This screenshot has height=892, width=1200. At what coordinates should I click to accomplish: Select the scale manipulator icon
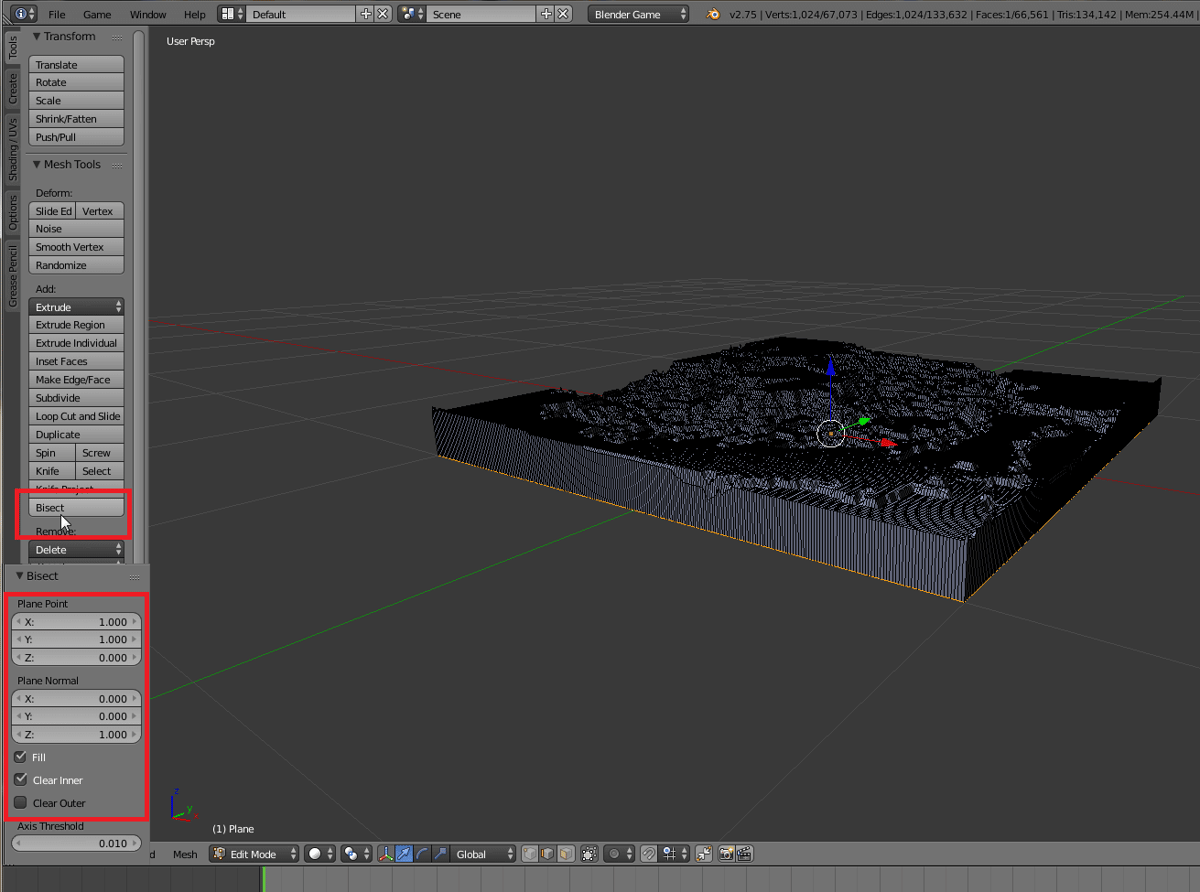(x=440, y=854)
